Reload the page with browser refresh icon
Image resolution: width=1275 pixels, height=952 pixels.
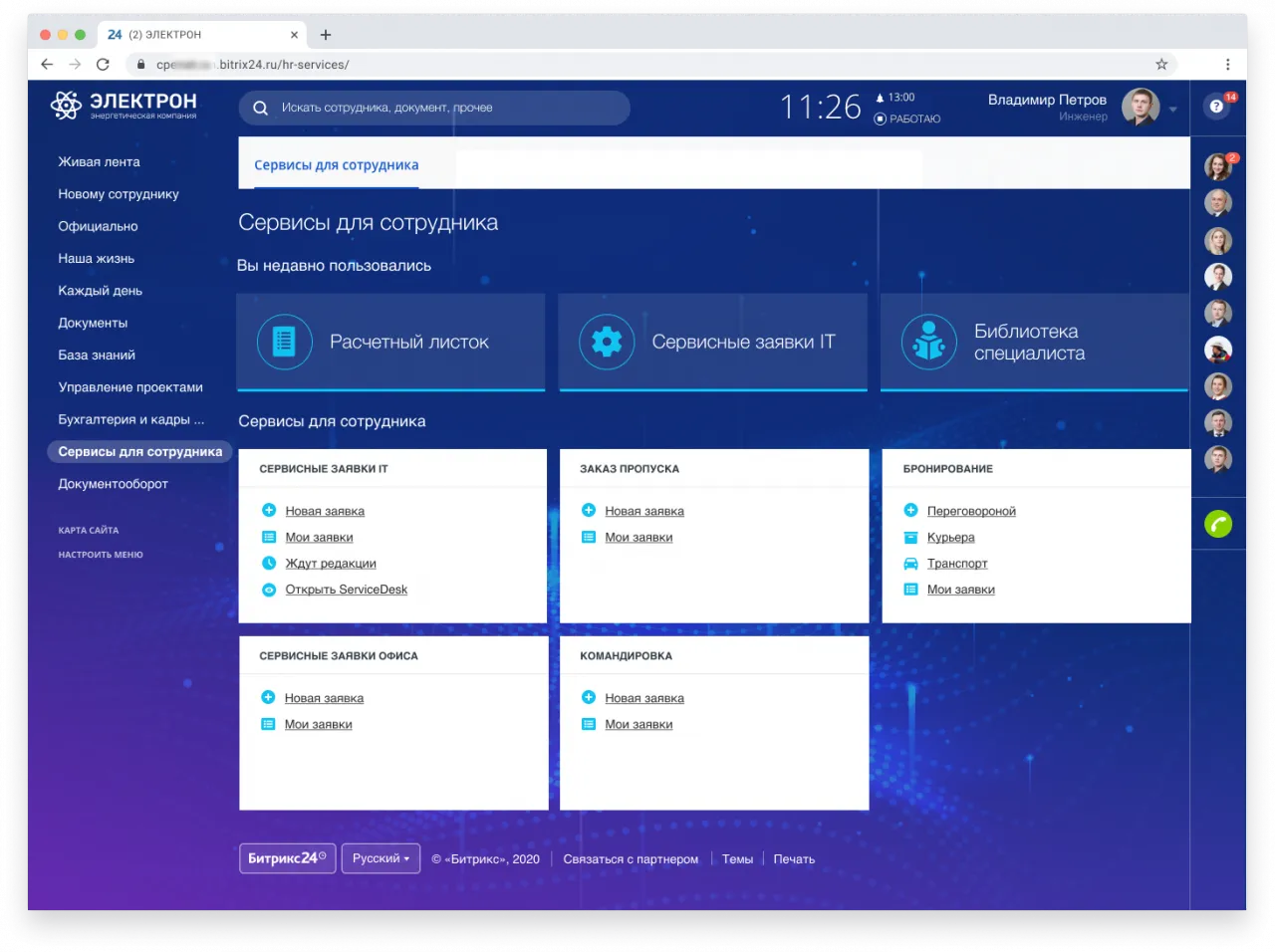(x=103, y=64)
